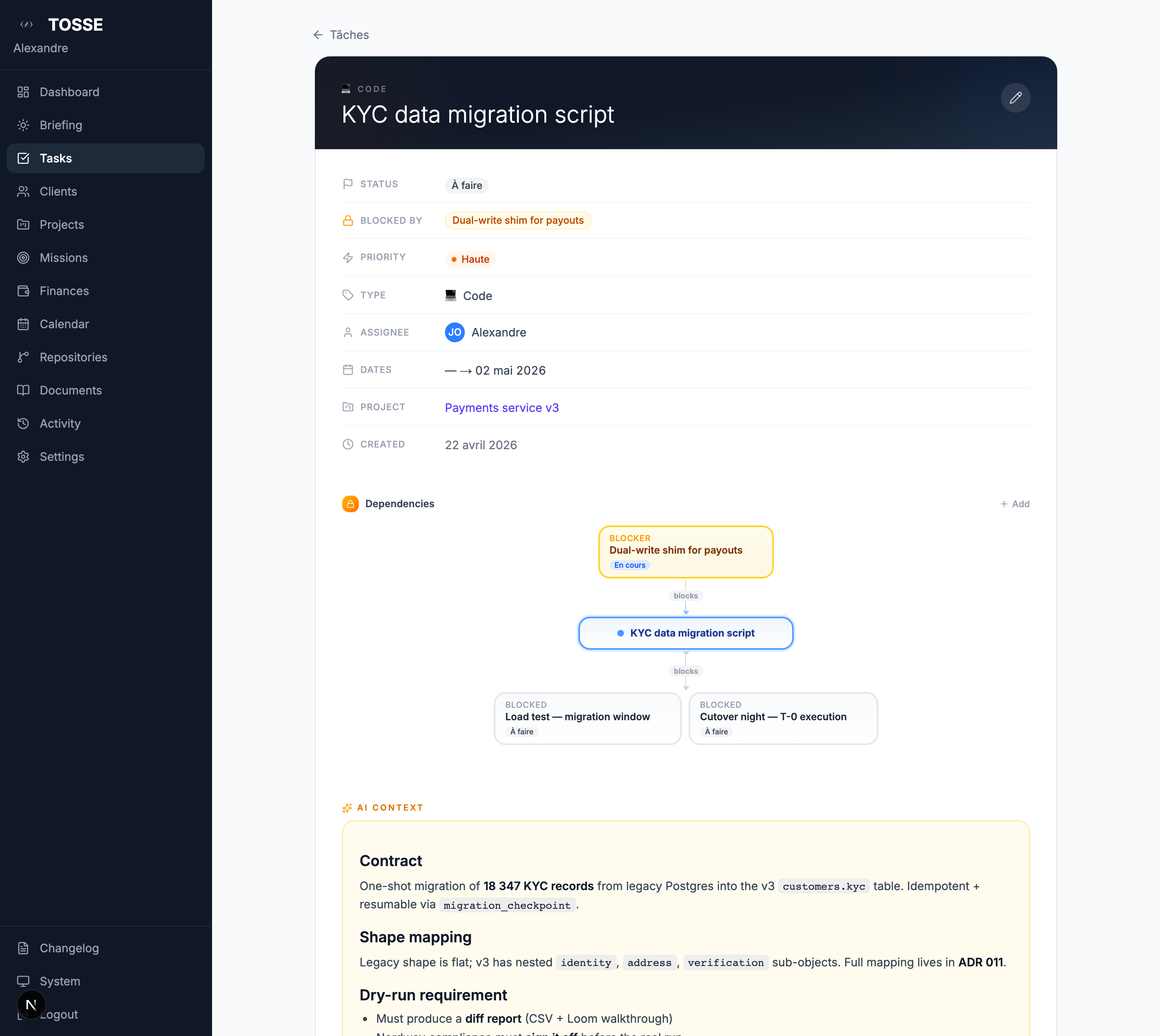Select the Dual-write shim for payouts blocker node
Screen dimensions: 1160x1036
(685, 551)
